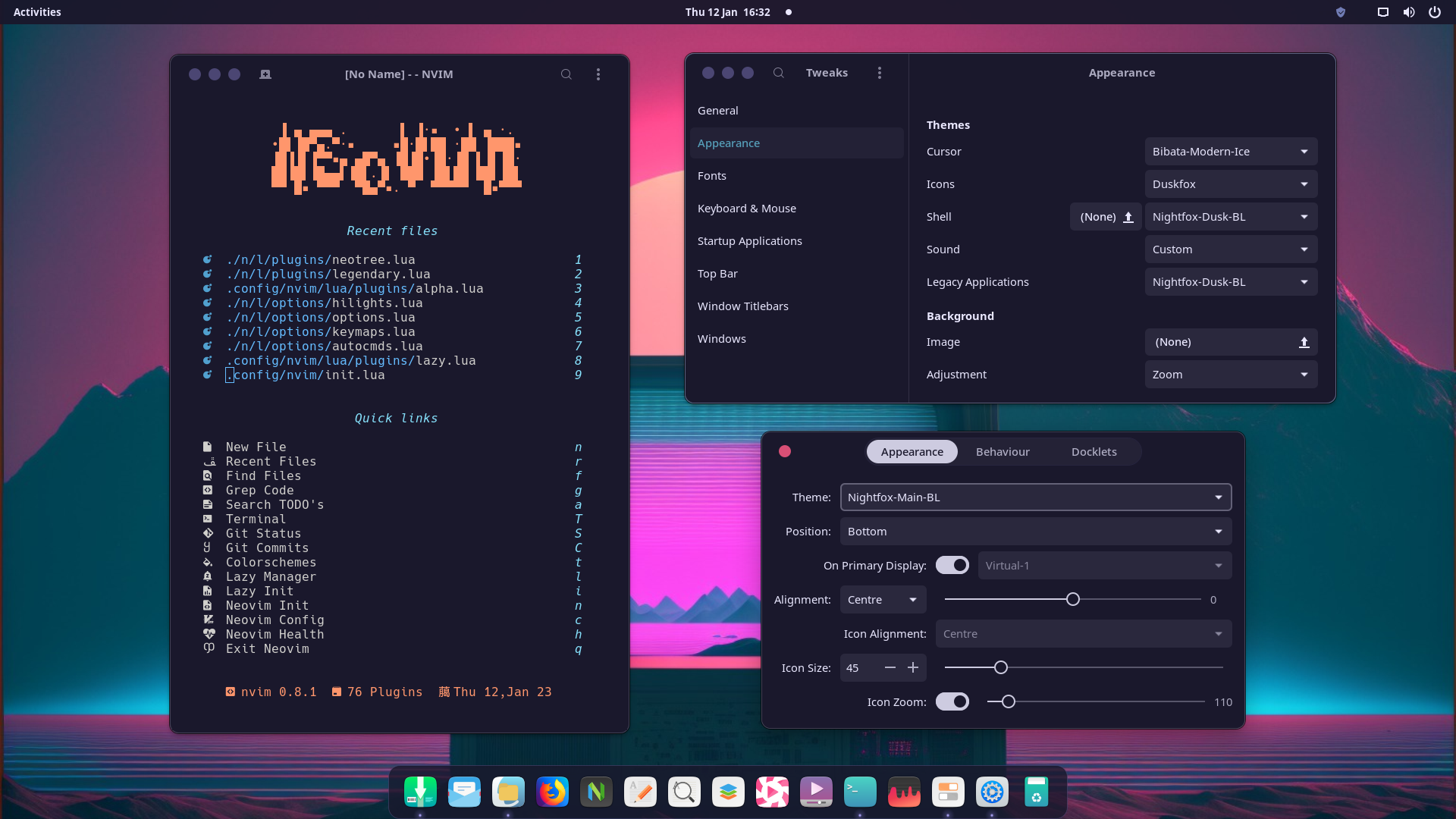Open Top Bar section in Tweaks
This screenshot has height=819, width=1456.
796,274
